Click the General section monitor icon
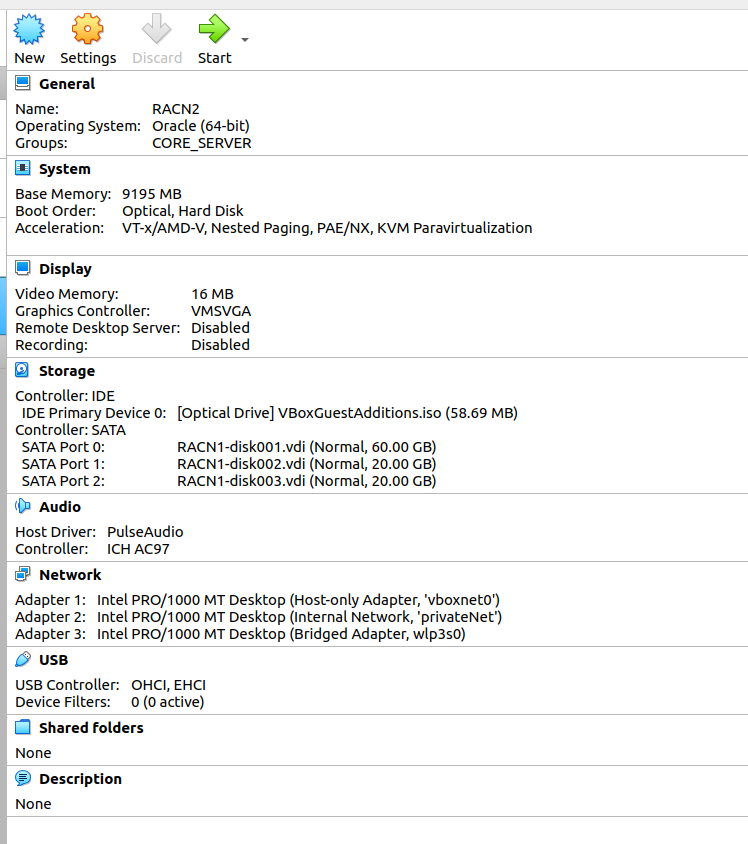The width and height of the screenshot is (748, 844). [23, 83]
